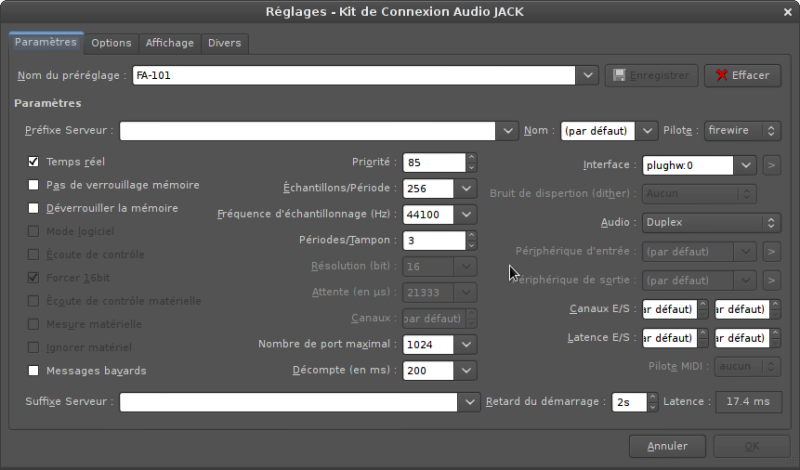Select the Divers tab
This screenshot has width=800, height=470.
[x=224, y=43]
